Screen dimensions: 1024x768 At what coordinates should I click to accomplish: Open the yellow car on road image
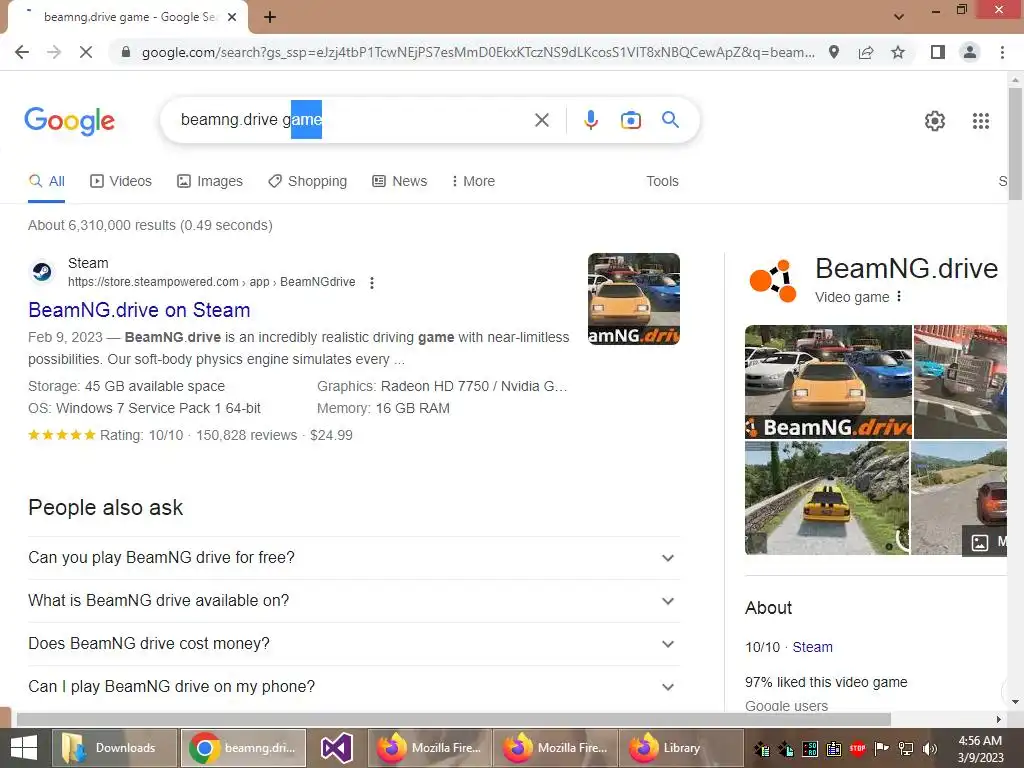tap(827, 498)
